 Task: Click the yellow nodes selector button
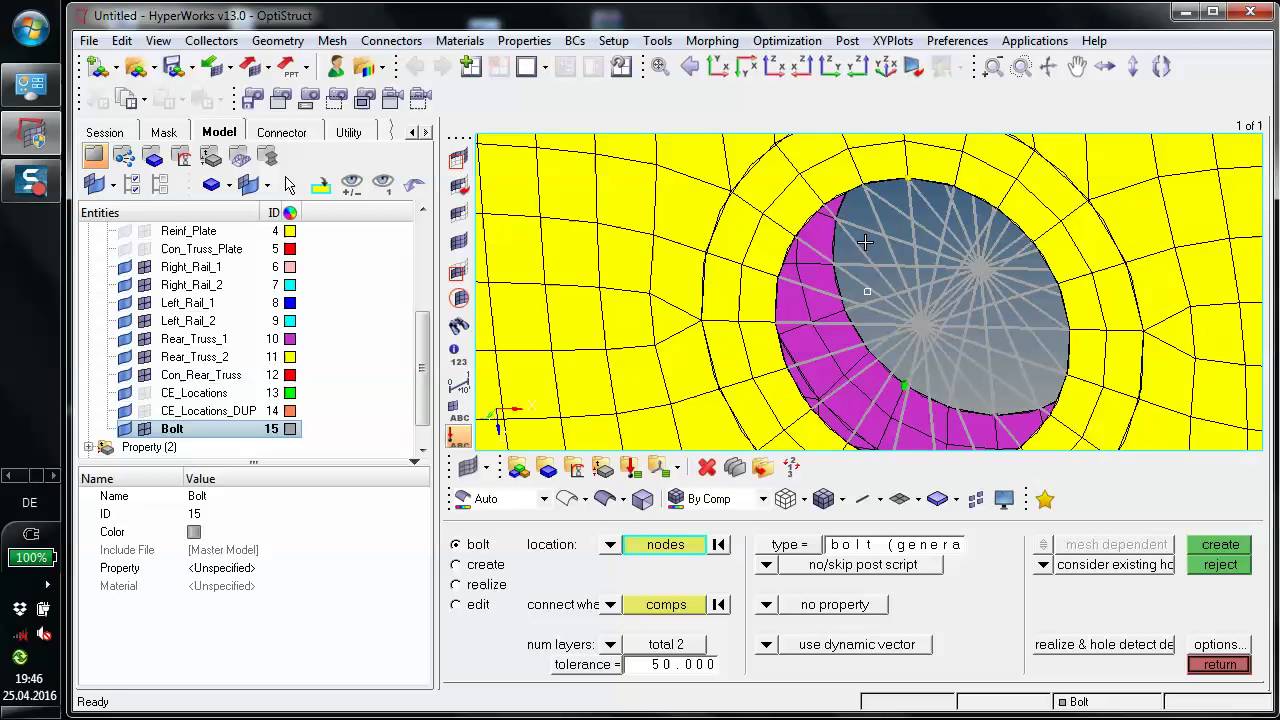click(x=665, y=545)
